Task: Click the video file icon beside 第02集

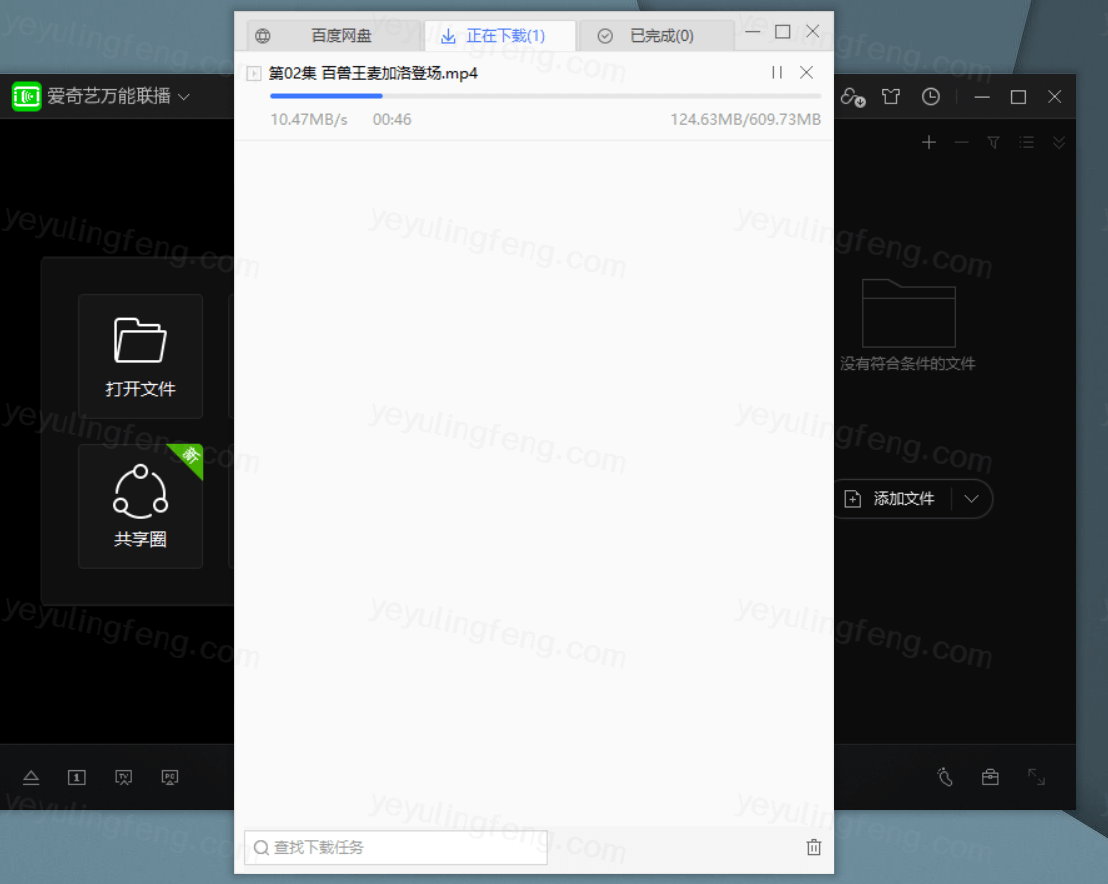Action: click(254, 73)
